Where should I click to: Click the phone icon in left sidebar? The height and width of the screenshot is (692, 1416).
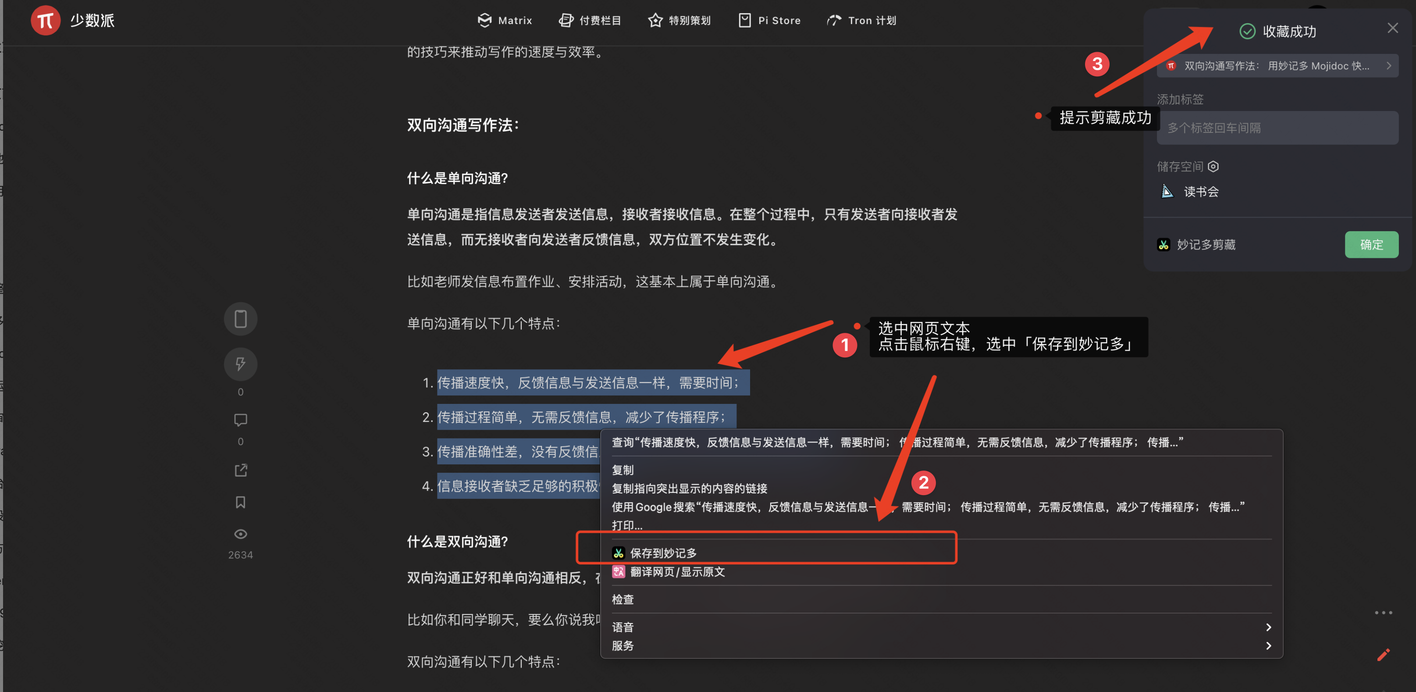241,319
